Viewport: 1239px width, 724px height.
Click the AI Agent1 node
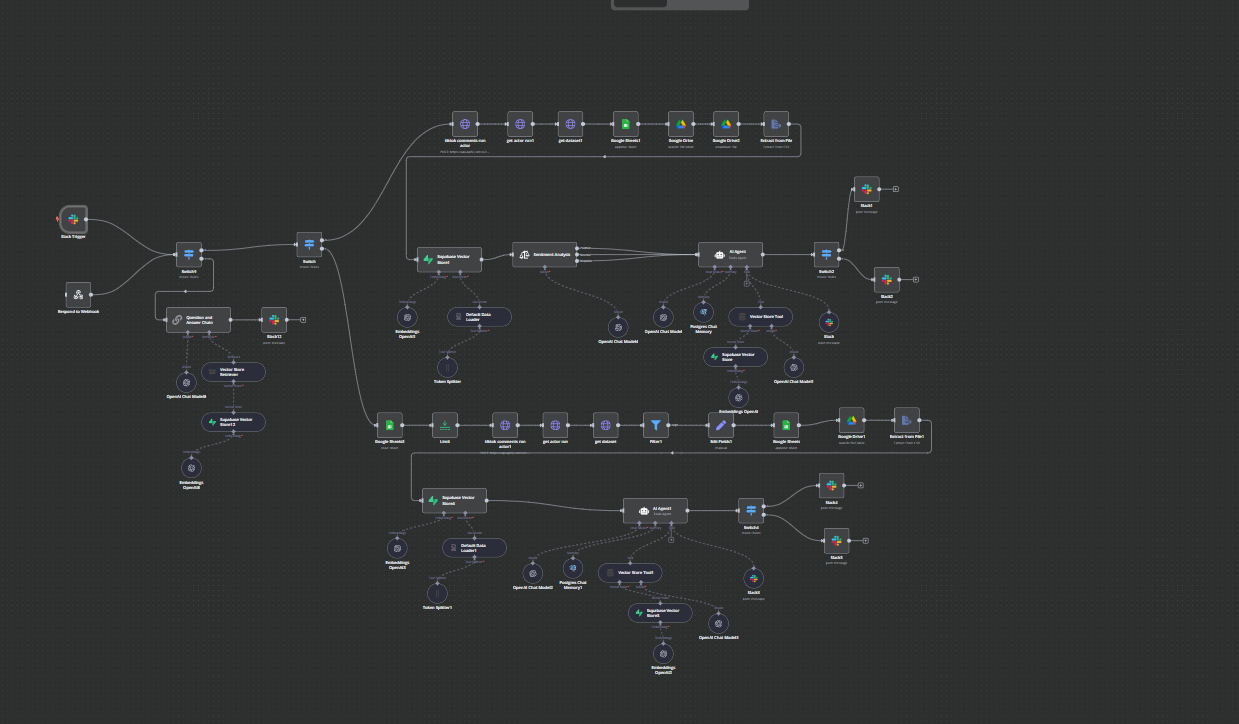(x=655, y=510)
